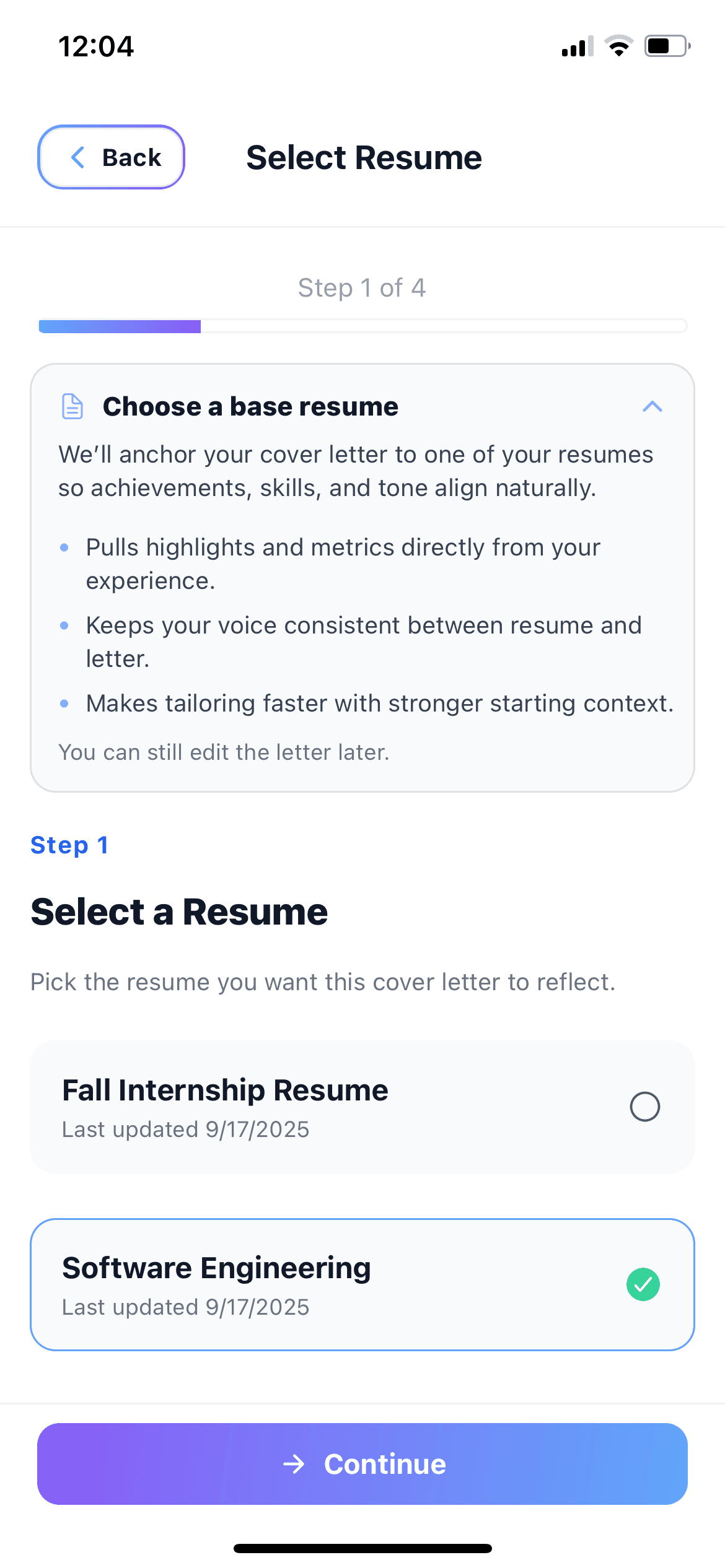
Task: Tap the Step 1 of 4 indicator text
Action: point(362,288)
